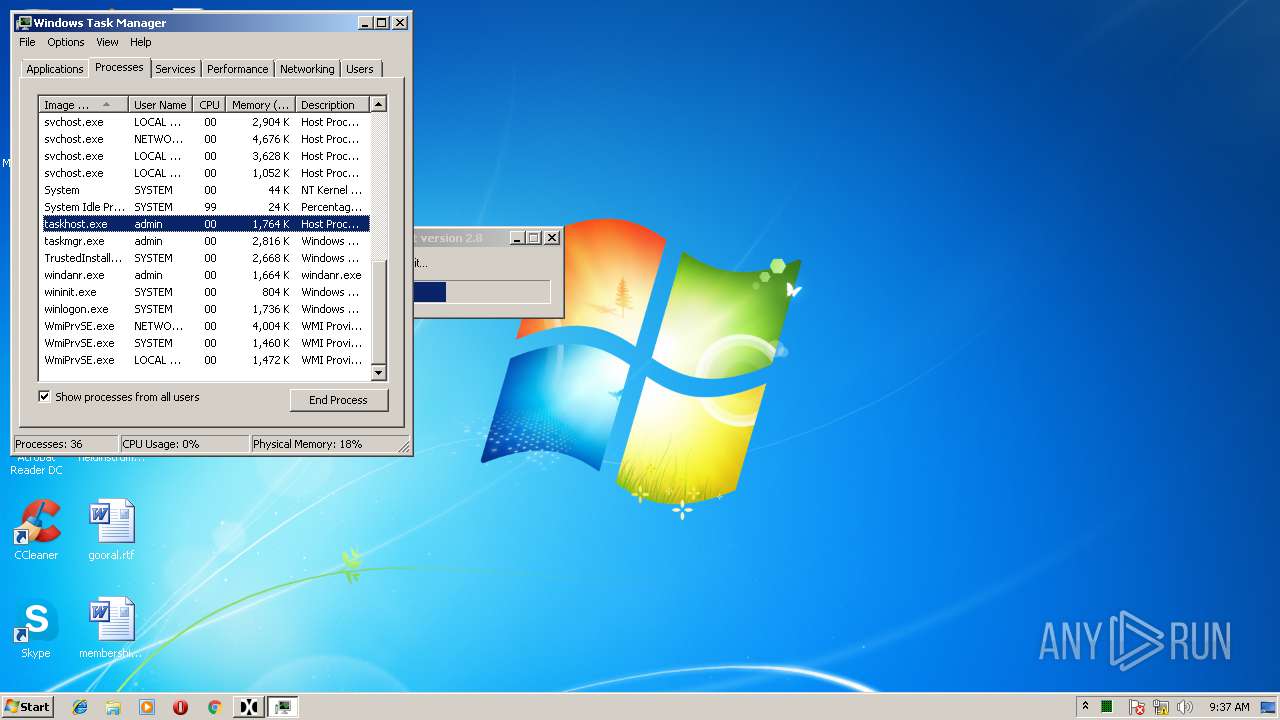Select the CCleaner desktop shortcut
The height and width of the screenshot is (720, 1280).
click(x=36, y=531)
